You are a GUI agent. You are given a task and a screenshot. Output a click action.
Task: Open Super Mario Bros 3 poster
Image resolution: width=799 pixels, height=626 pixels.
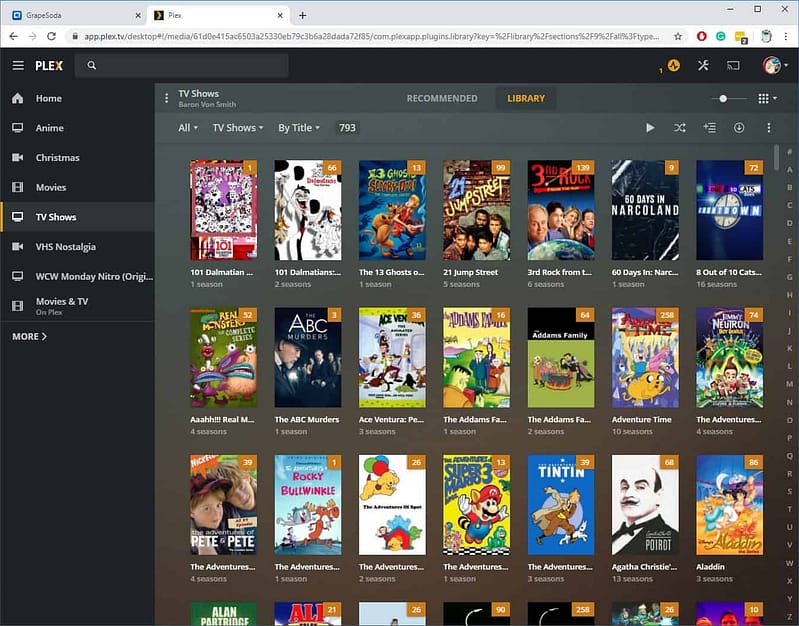[x=476, y=505]
